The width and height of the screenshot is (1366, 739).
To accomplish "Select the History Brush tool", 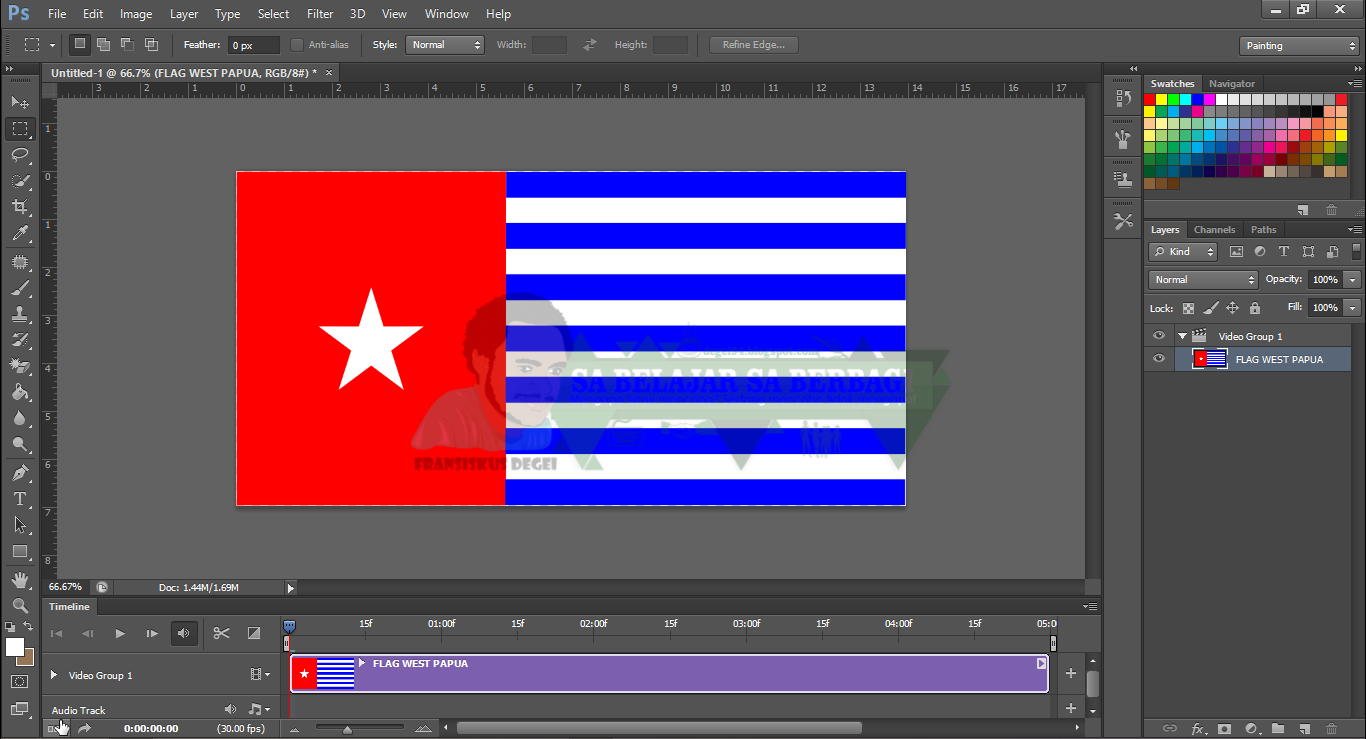I will click(20, 340).
